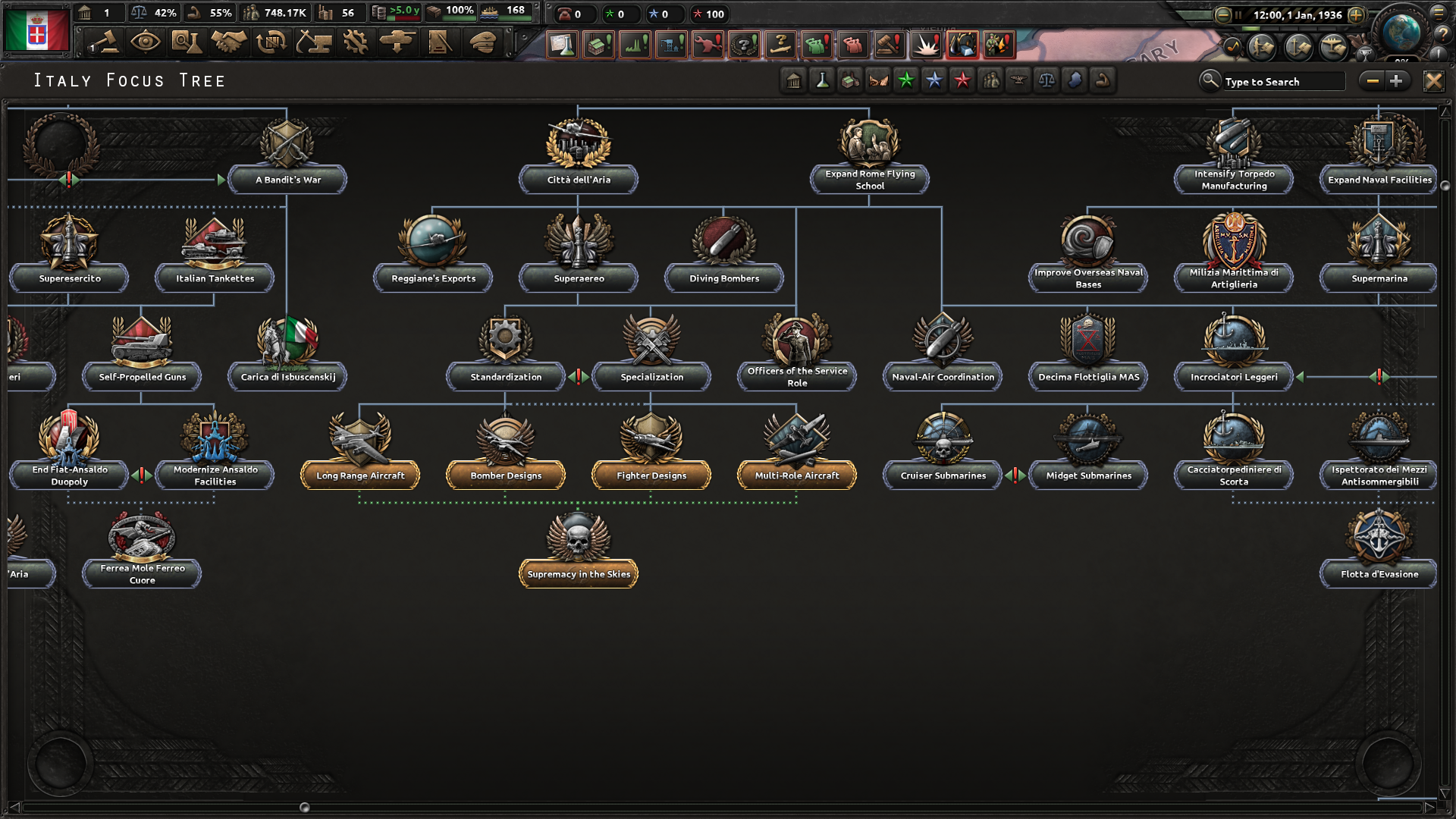Toggle the green star focus filter
The image size is (1456, 819).
click(x=906, y=80)
